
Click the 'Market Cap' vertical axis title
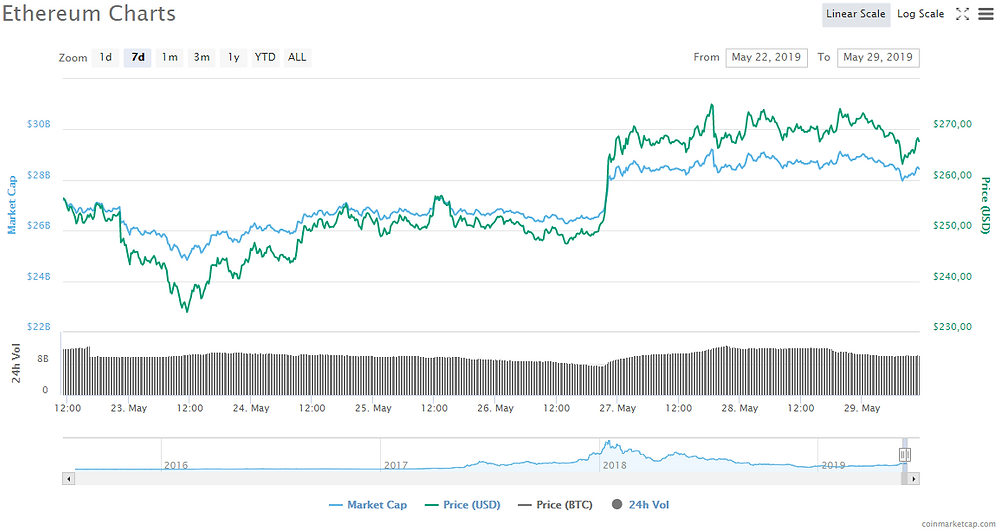[x=11, y=205]
